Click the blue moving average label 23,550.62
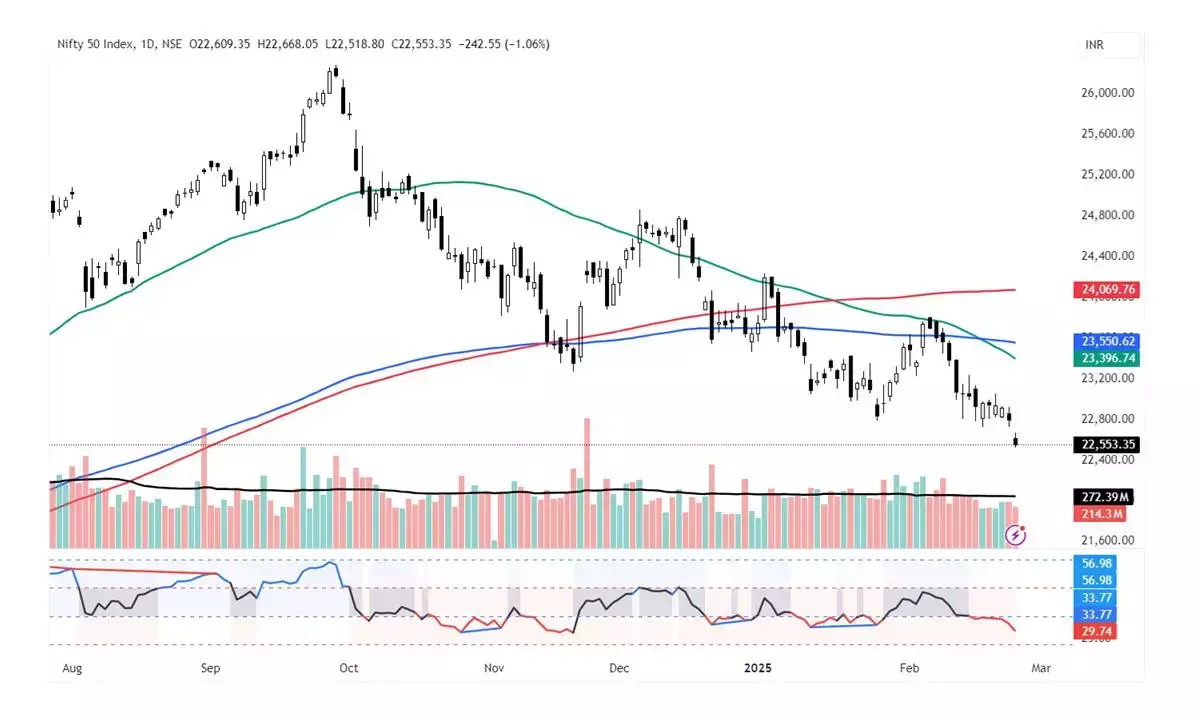The width and height of the screenshot is (1200, 720). point(1107,341)
